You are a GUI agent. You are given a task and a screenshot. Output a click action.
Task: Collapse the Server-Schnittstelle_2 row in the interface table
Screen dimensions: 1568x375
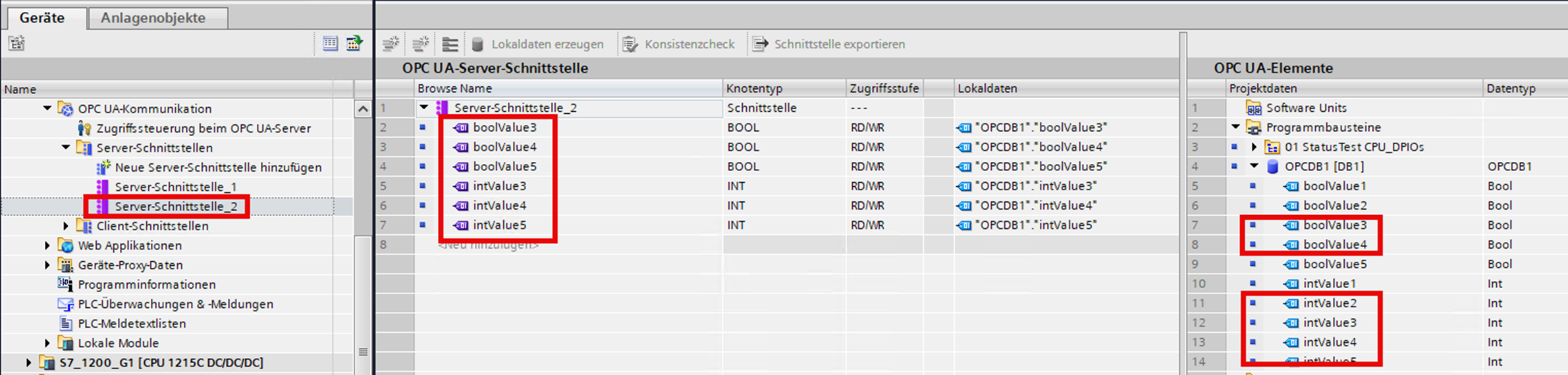tap(424, 107)
